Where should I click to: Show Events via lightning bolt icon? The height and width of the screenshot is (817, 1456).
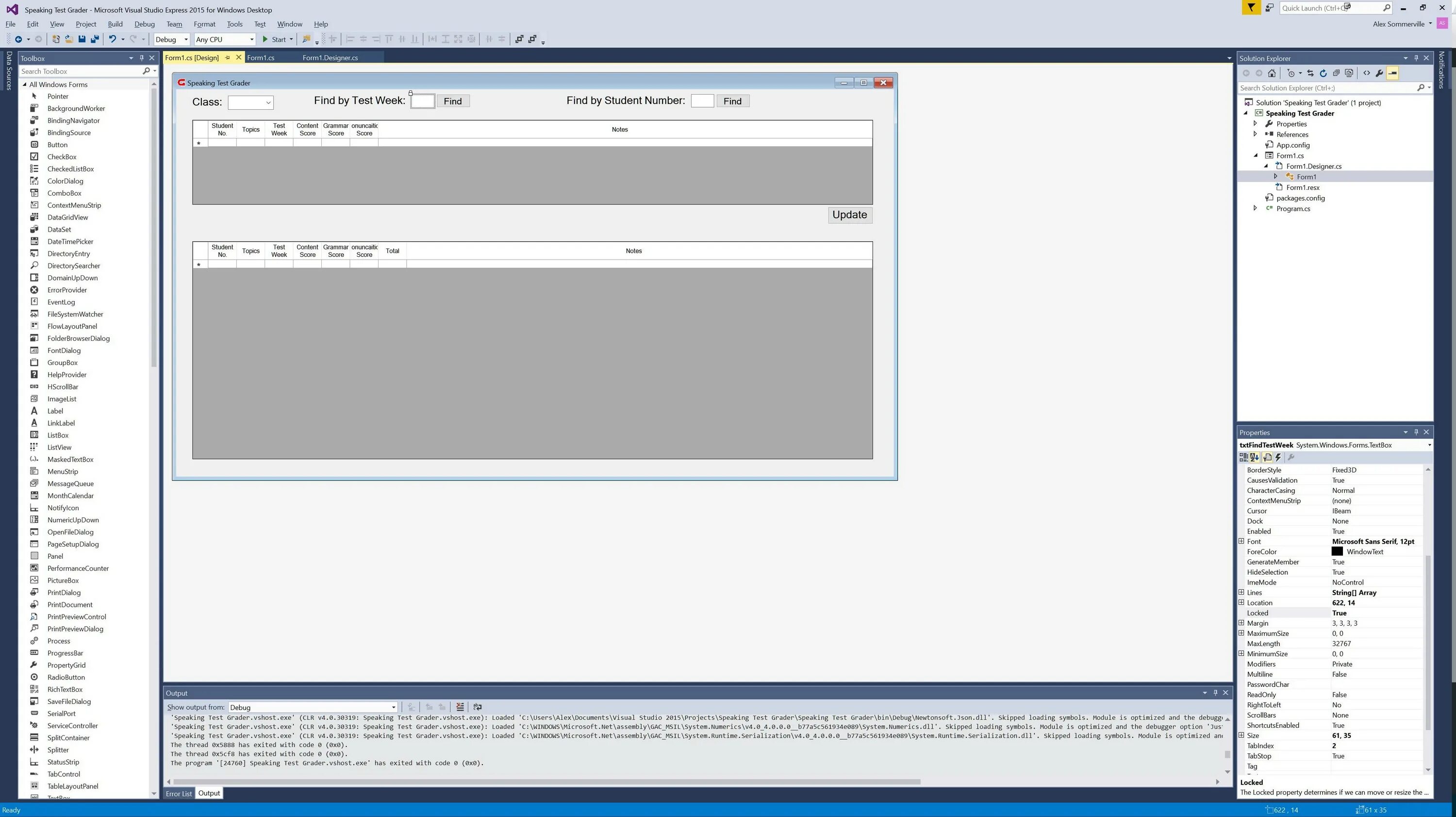coord(1278,457)
